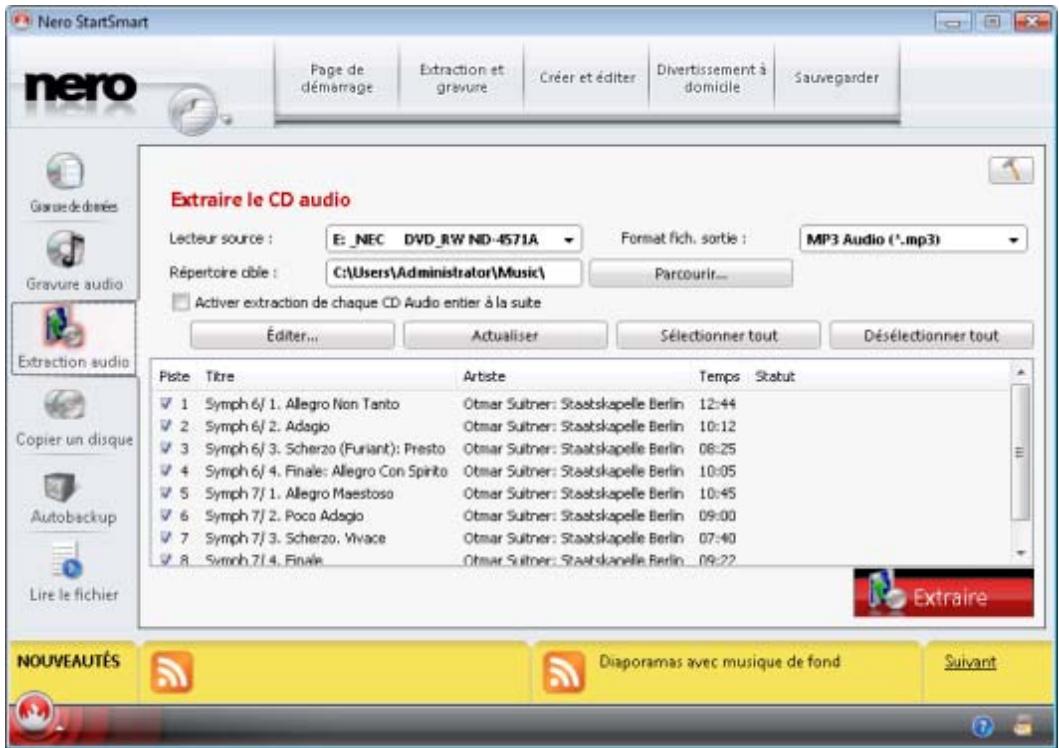Image resolution: width=1059 pixels, height=748 pixels.
Task: Click Diaporamas avec musique de fond headline
Action: 720,662
